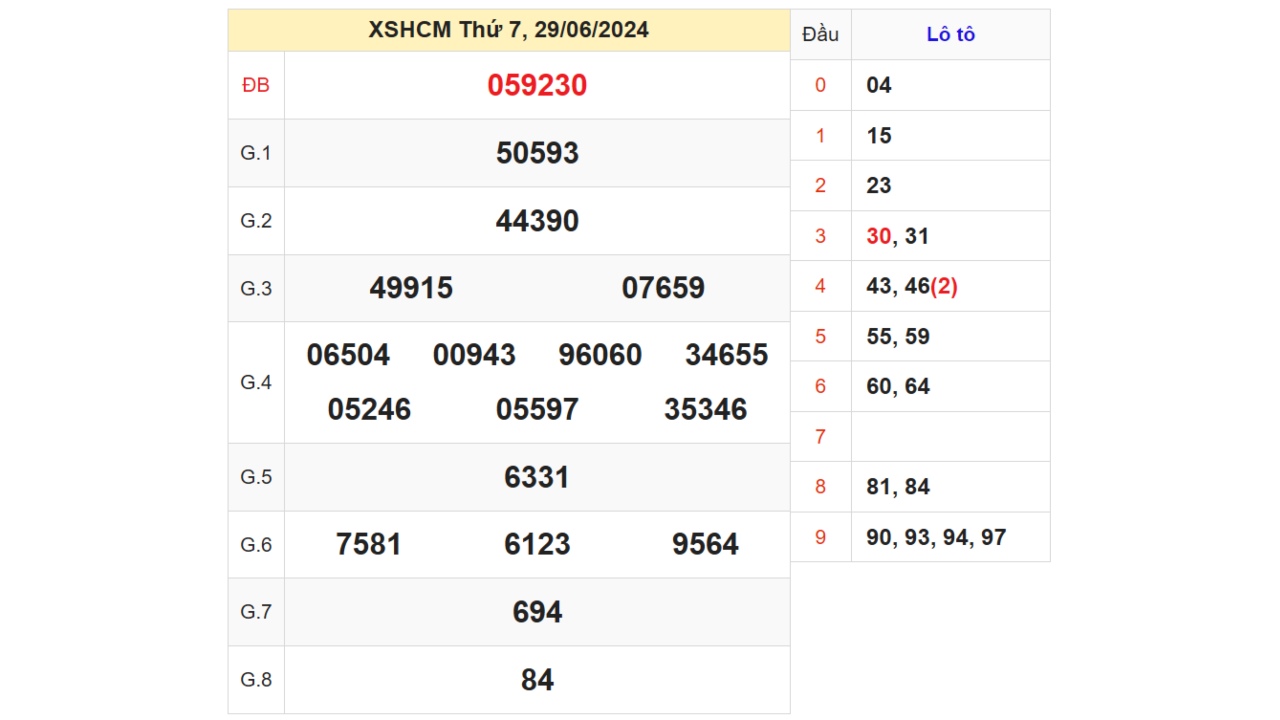1280x720 pixels.
Task: Click the ĐB row label
Action: click(x=256, y=86)
